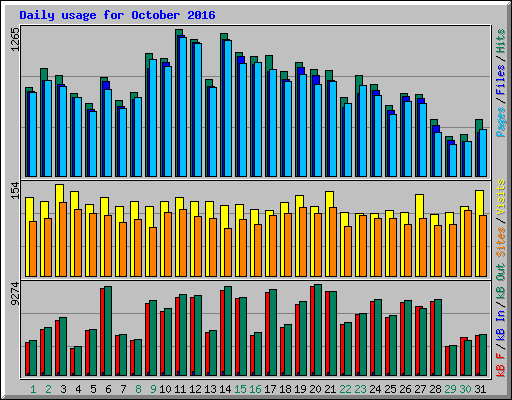Click the "Files" legend label
The image size is (512, 400).
[501, 79]
